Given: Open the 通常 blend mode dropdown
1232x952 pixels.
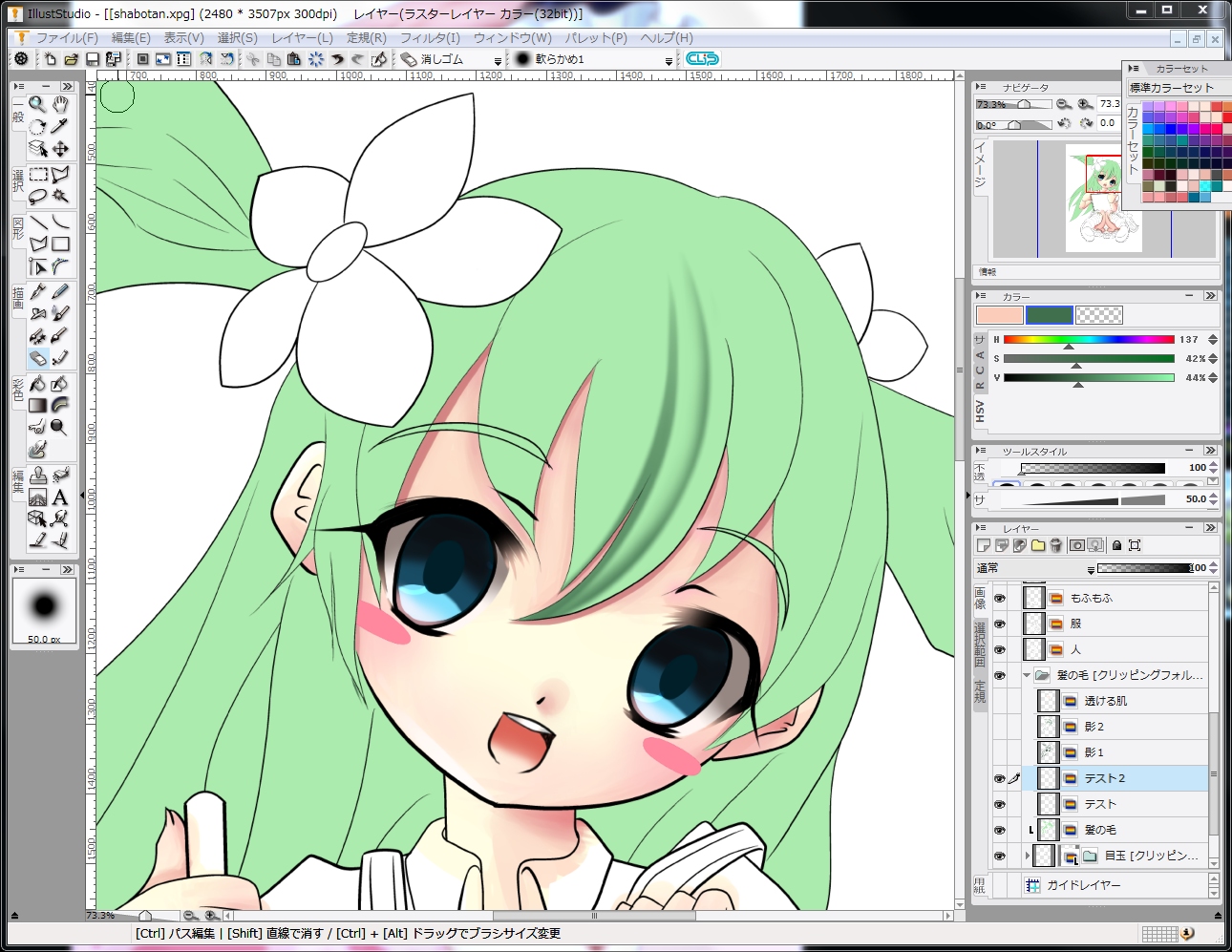Looking at the screenshot, I should (x=1090, y=569).
